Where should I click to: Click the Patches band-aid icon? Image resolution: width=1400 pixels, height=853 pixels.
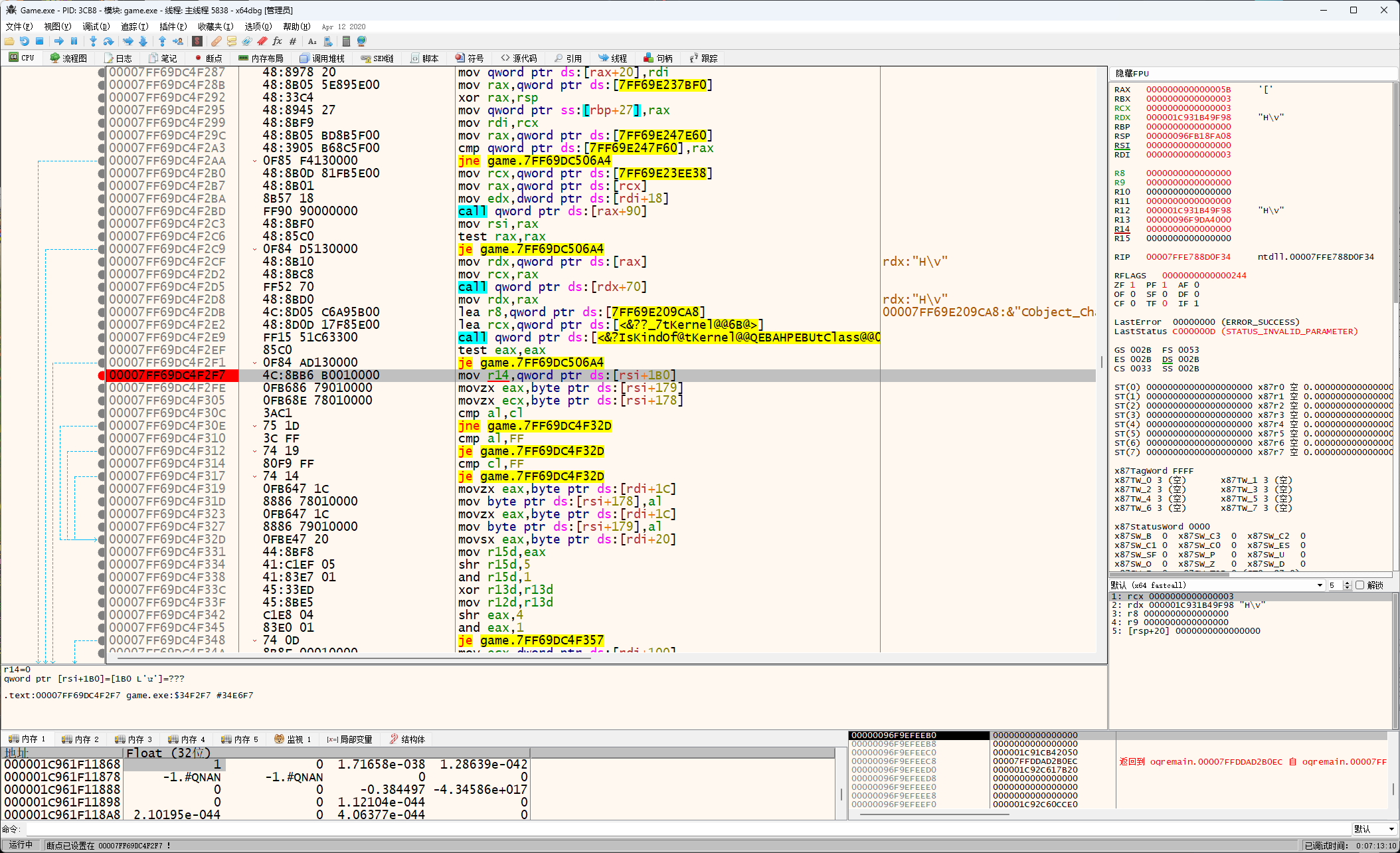pyautogui.click(x=217, y=41)
